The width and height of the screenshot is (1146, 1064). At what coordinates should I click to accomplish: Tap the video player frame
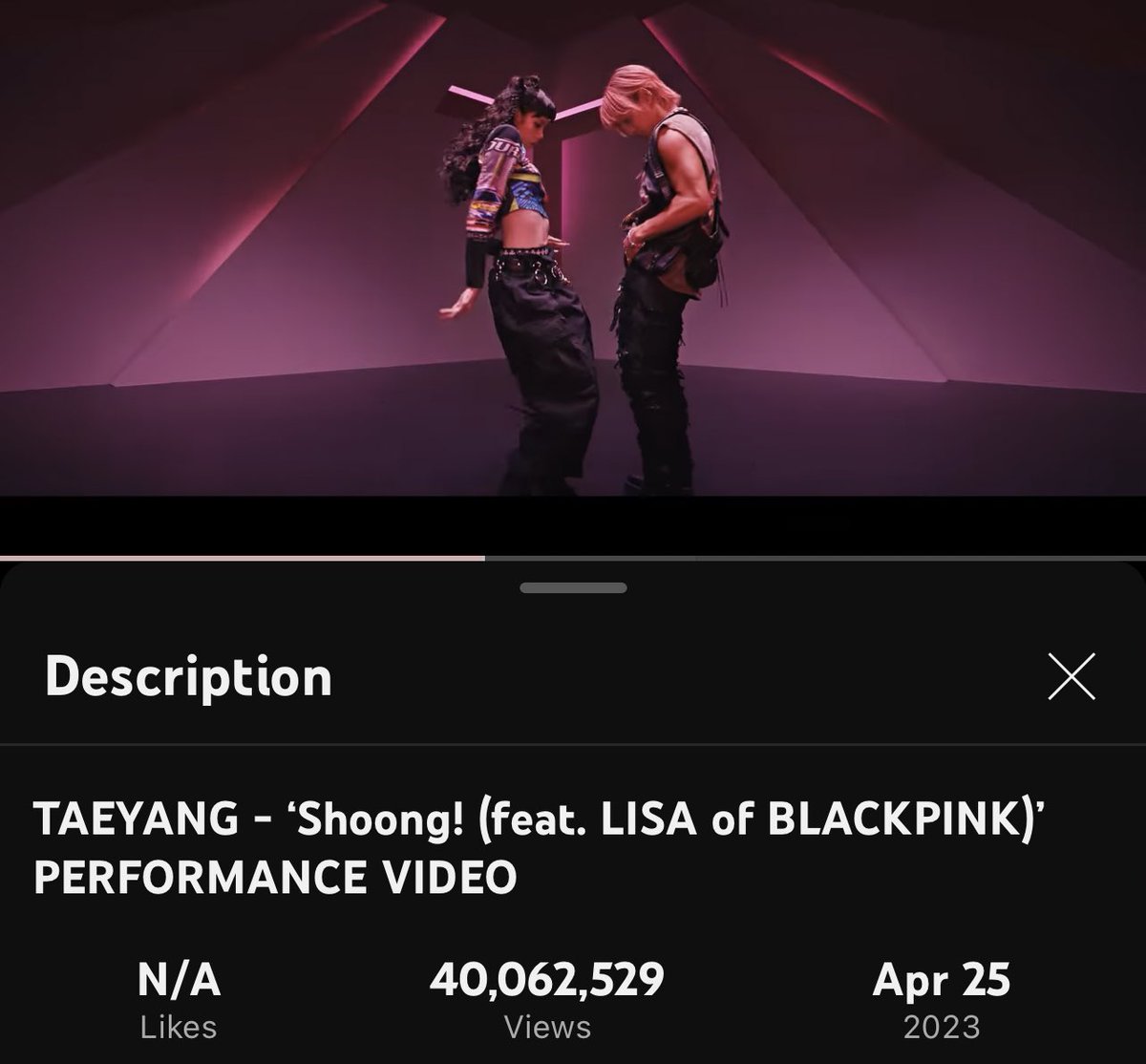tap(573, 248)
